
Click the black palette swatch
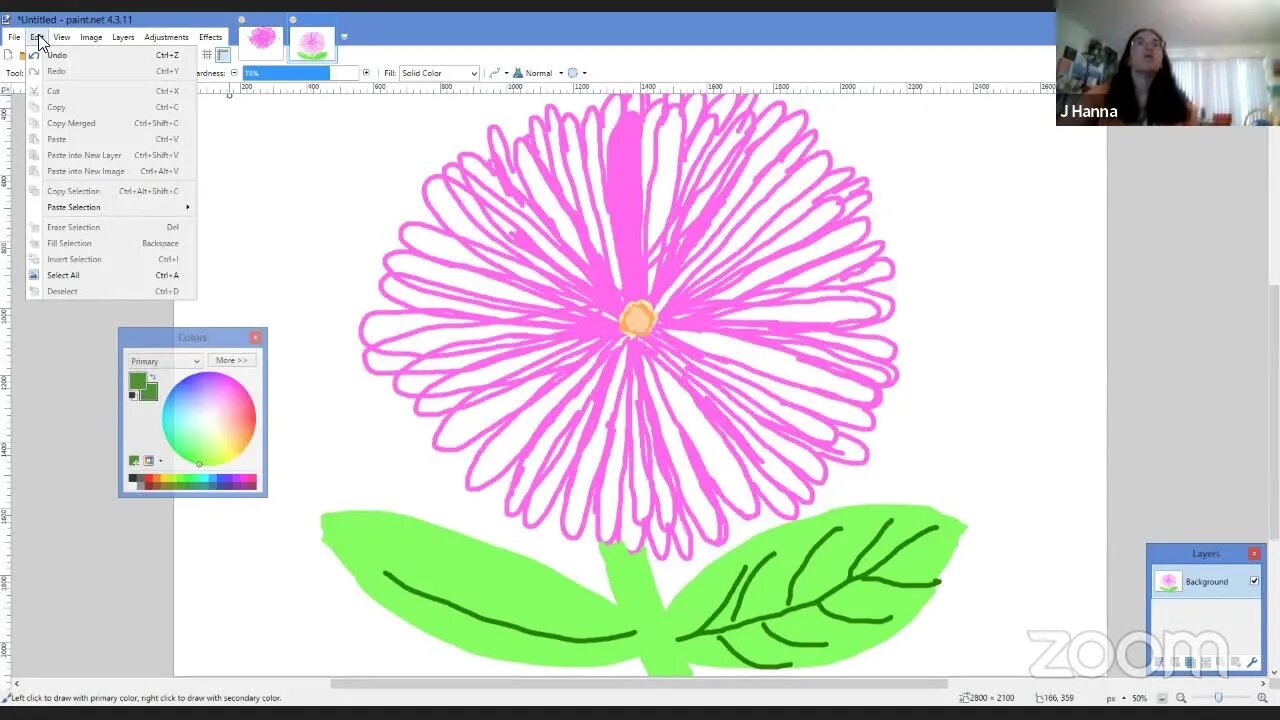tap(133, 479)
